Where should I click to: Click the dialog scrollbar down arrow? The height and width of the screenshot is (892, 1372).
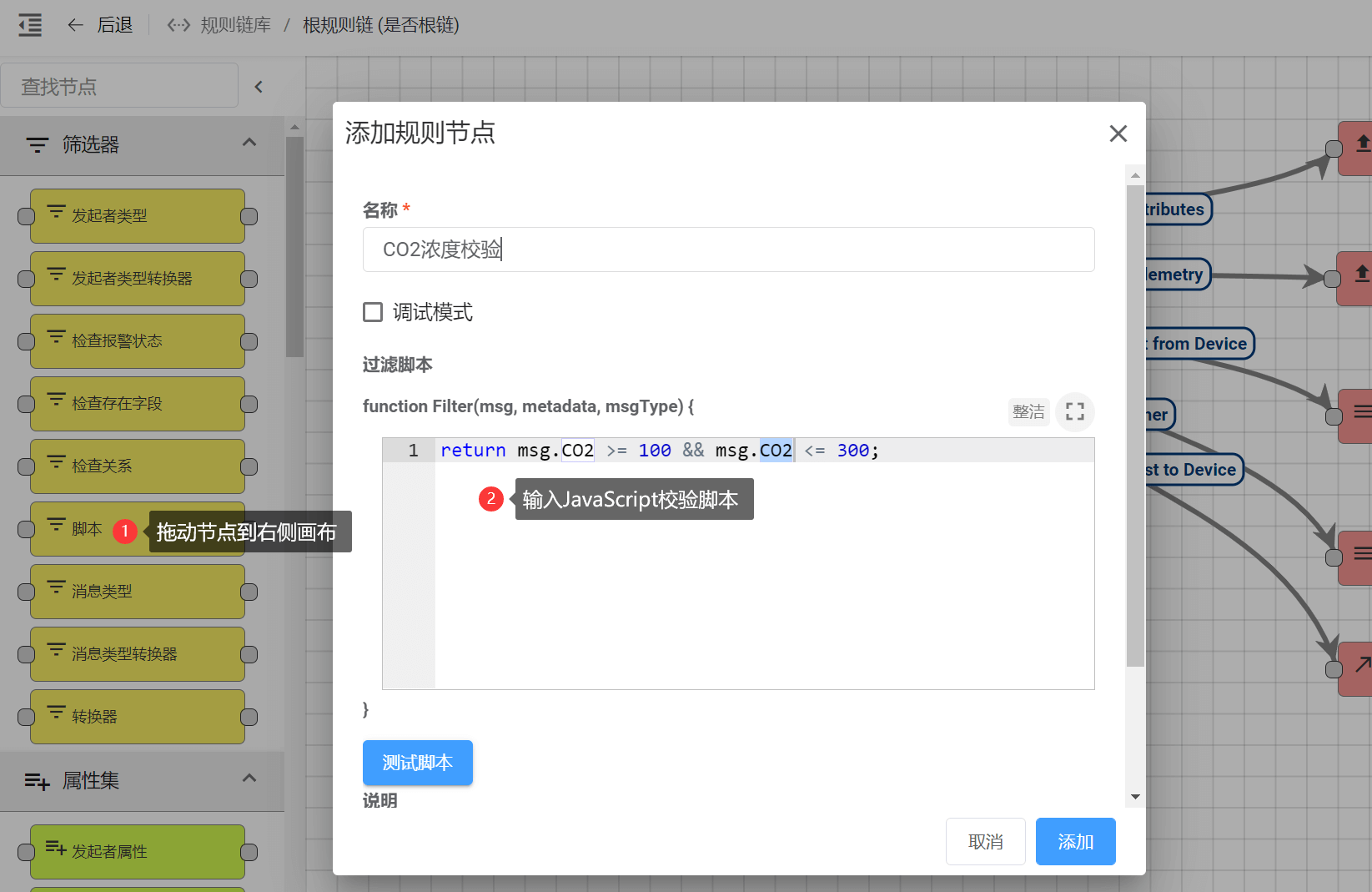click(x=1135, y=797)
